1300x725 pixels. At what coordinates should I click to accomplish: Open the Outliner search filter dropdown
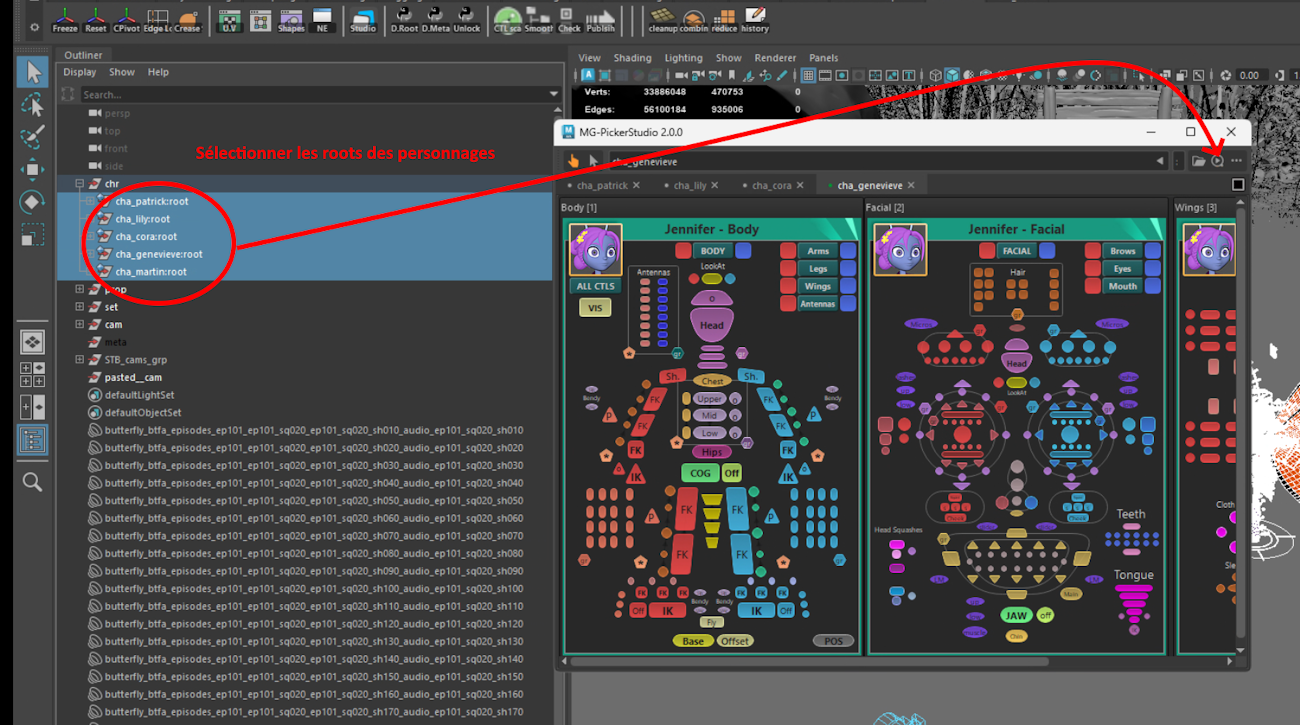tap(554, 95)
